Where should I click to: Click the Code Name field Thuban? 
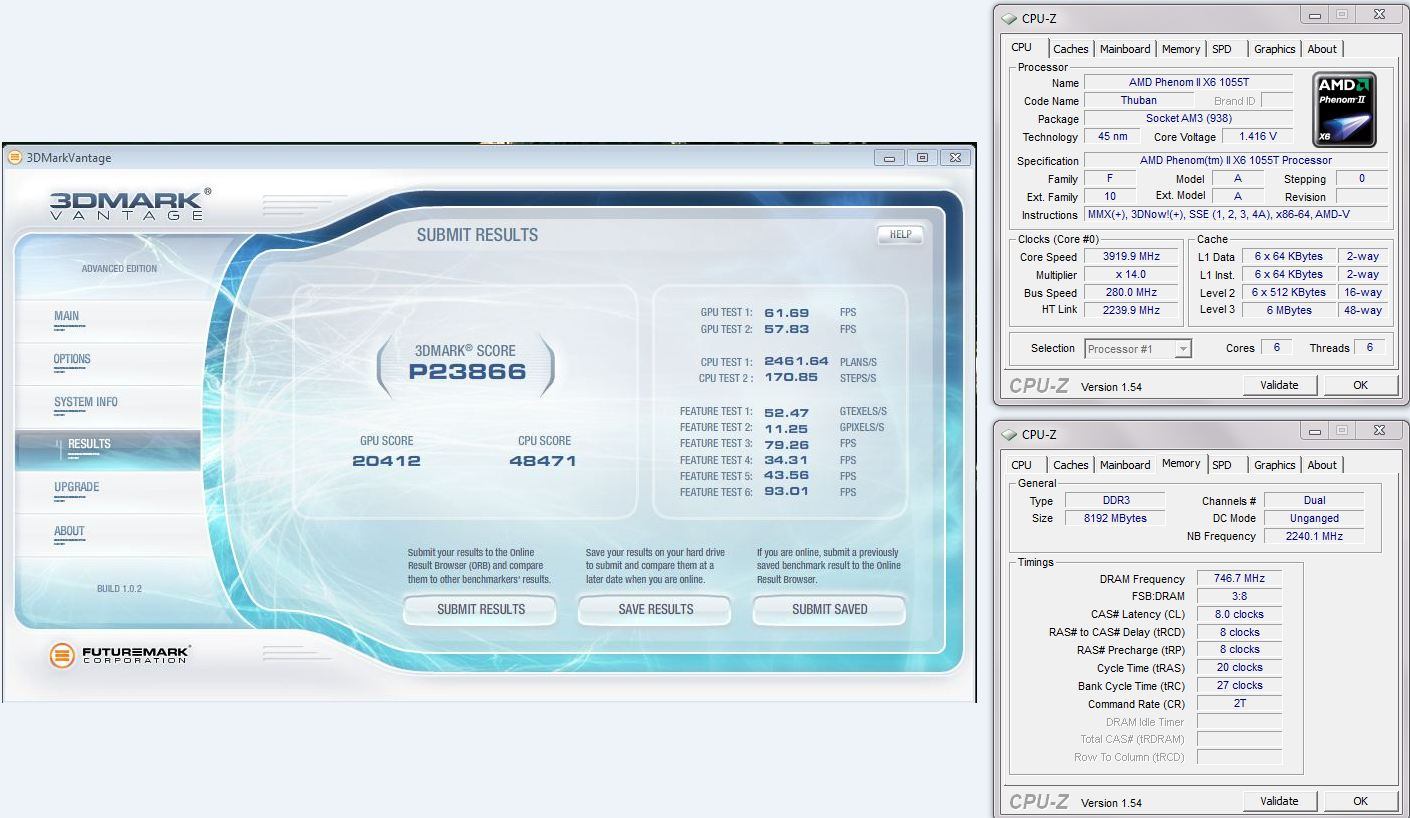coord(1139,101)
